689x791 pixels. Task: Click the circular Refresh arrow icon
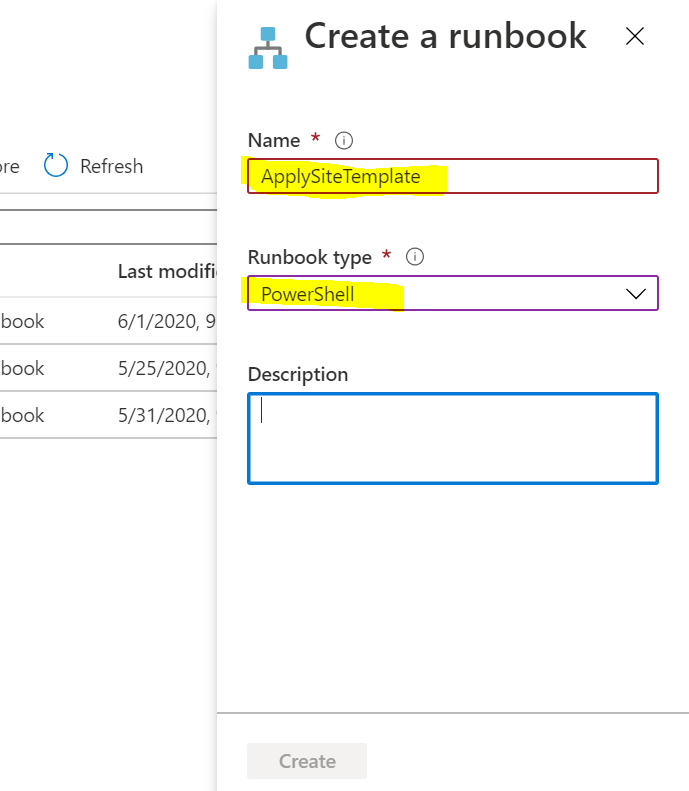(56, 166)
